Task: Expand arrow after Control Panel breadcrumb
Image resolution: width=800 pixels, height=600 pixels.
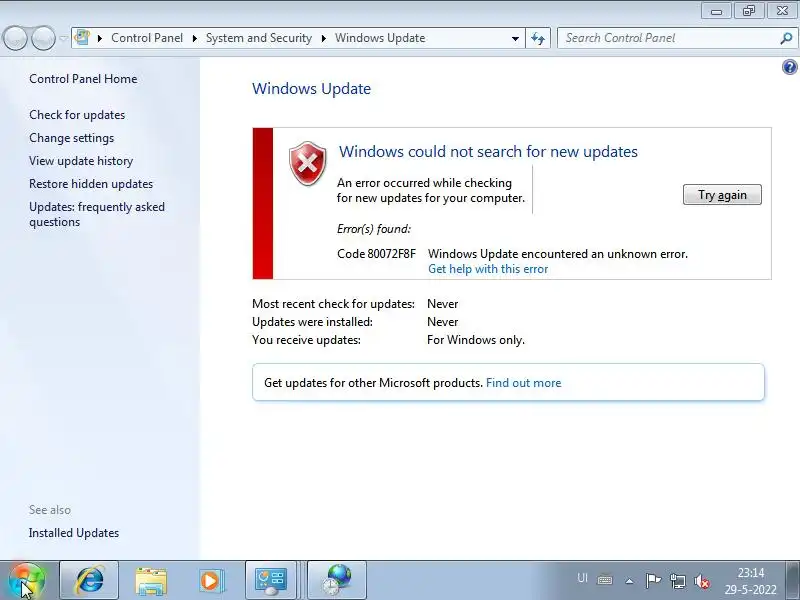Action: click(x=194, y=38)
